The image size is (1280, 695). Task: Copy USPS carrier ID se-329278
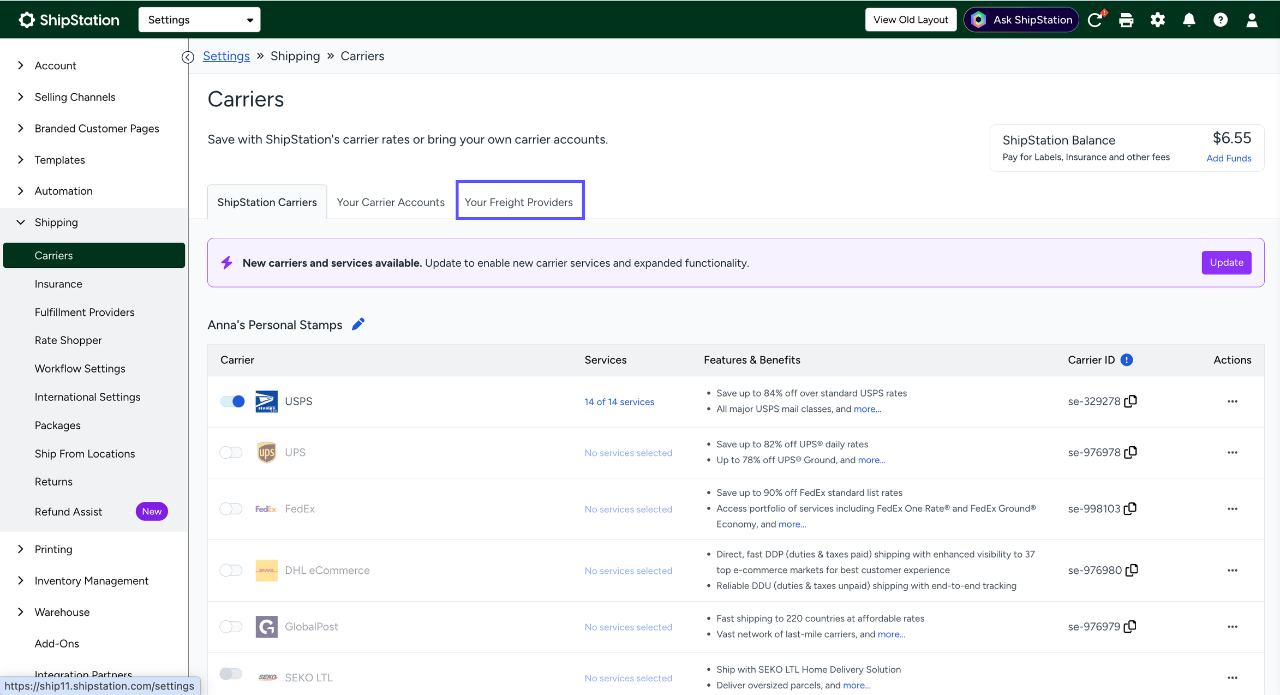tap(1131, 401)
